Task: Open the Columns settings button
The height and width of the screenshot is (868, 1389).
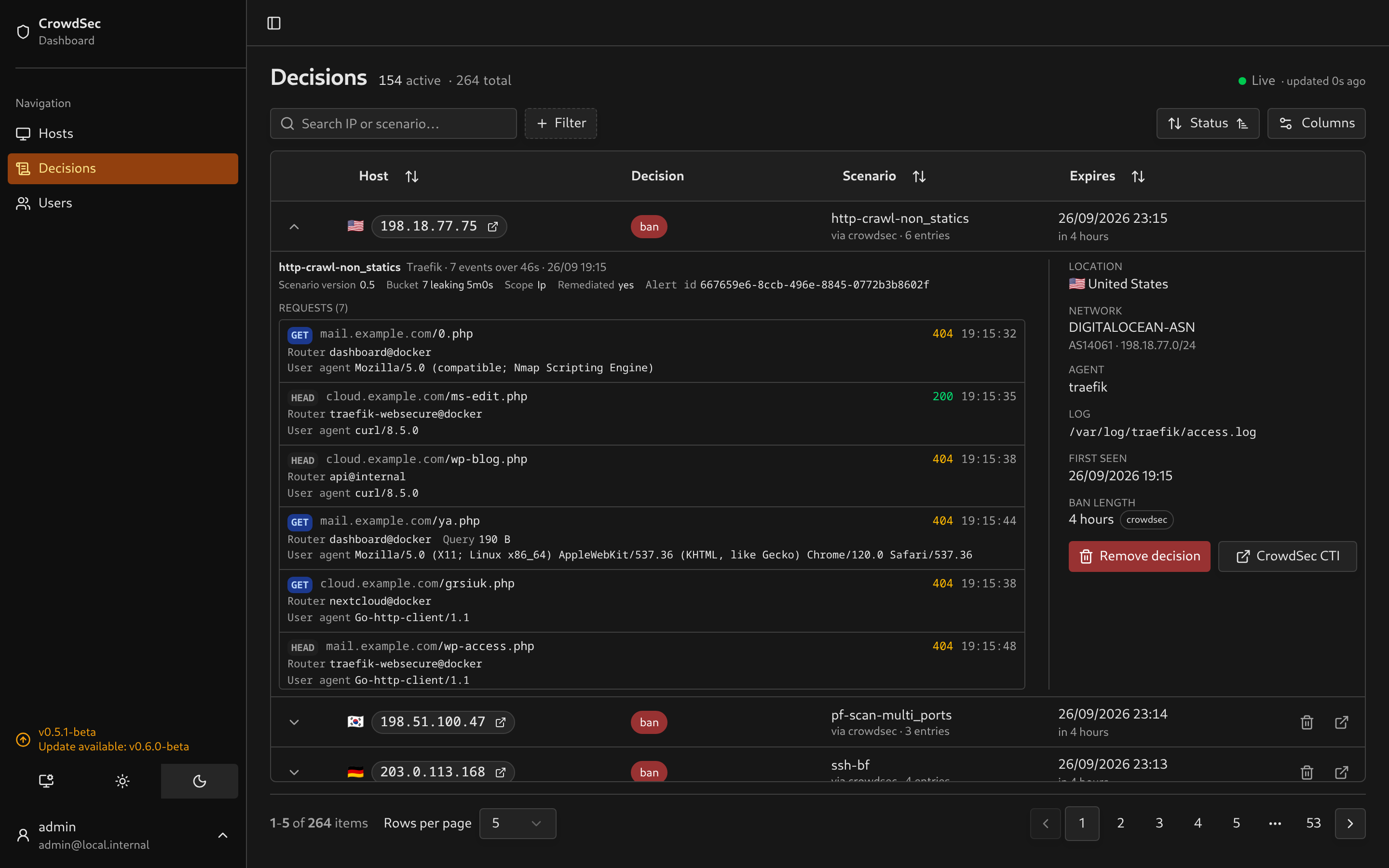Action: (x=1316, y=123)
